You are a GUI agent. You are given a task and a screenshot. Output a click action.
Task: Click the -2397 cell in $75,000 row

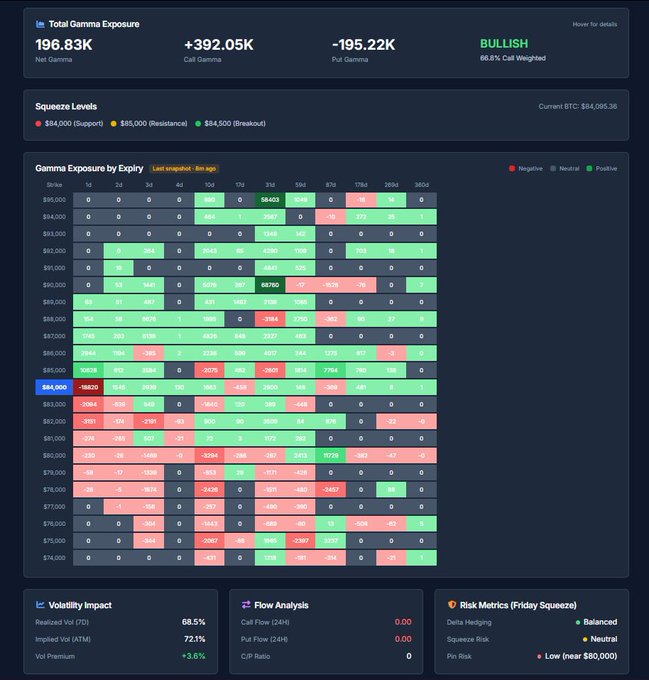[x=300, y=541]
